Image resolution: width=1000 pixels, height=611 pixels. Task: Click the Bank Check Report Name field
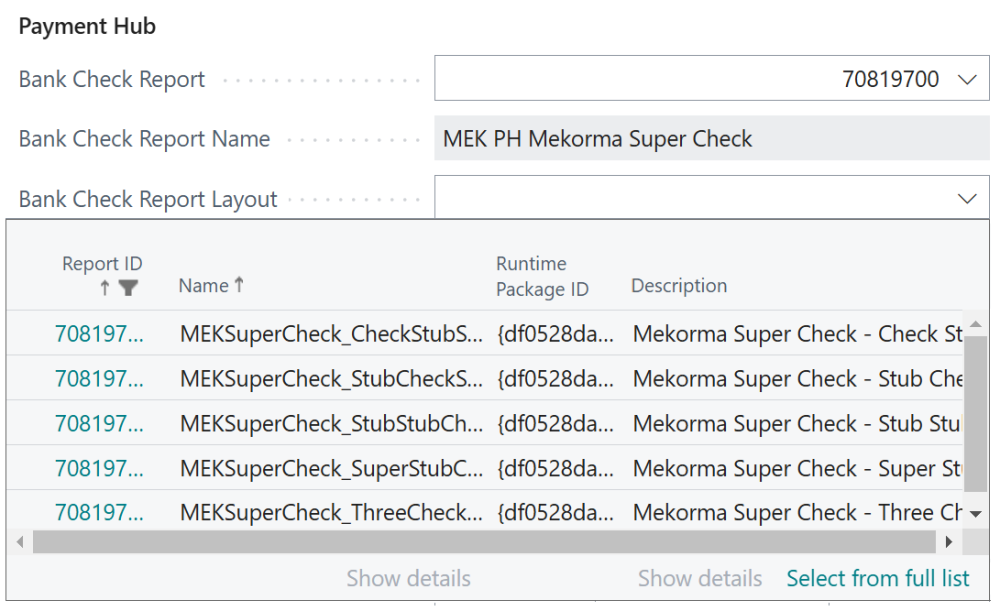700,138
